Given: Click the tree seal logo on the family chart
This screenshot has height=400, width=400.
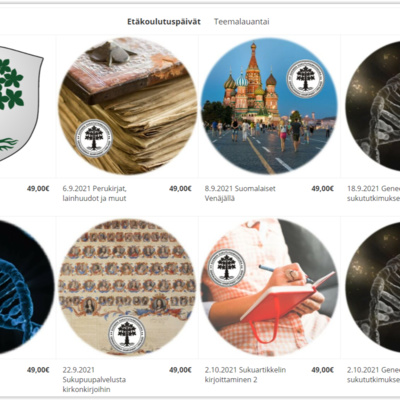Looking at the screenshot, I should click(127, 334).
